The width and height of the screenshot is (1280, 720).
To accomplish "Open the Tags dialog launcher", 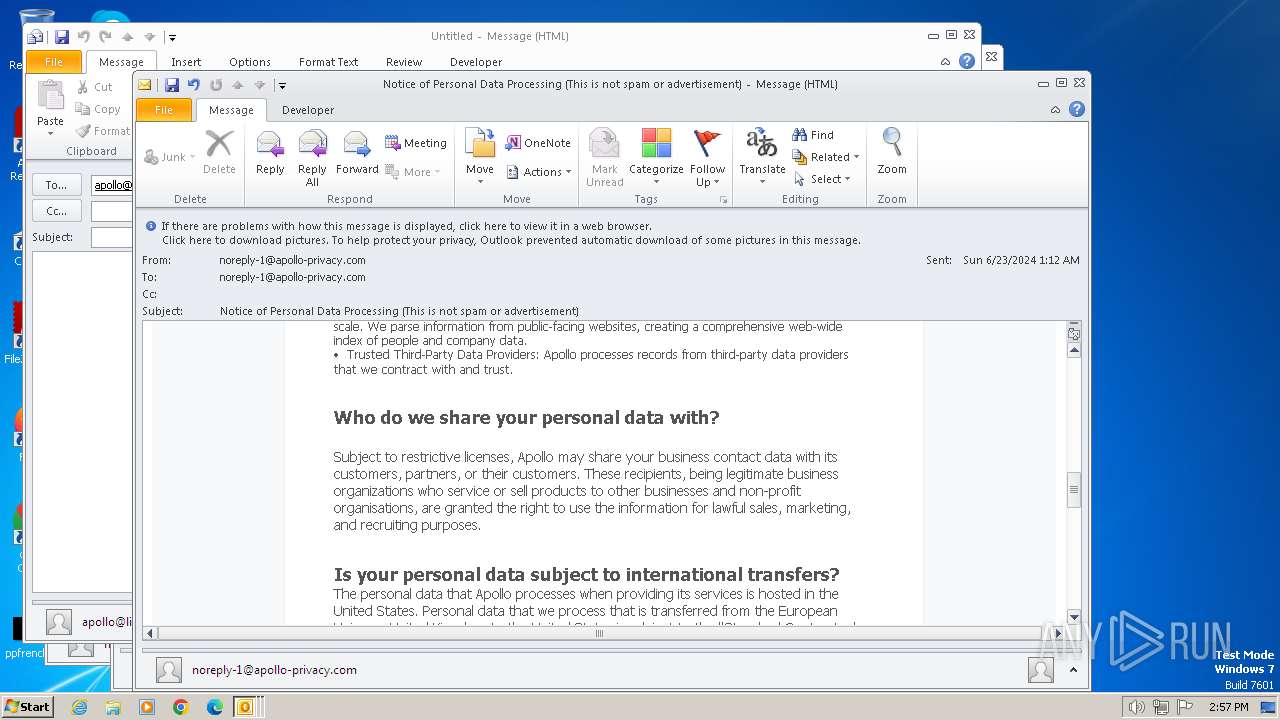I will (x=724, y=200).
